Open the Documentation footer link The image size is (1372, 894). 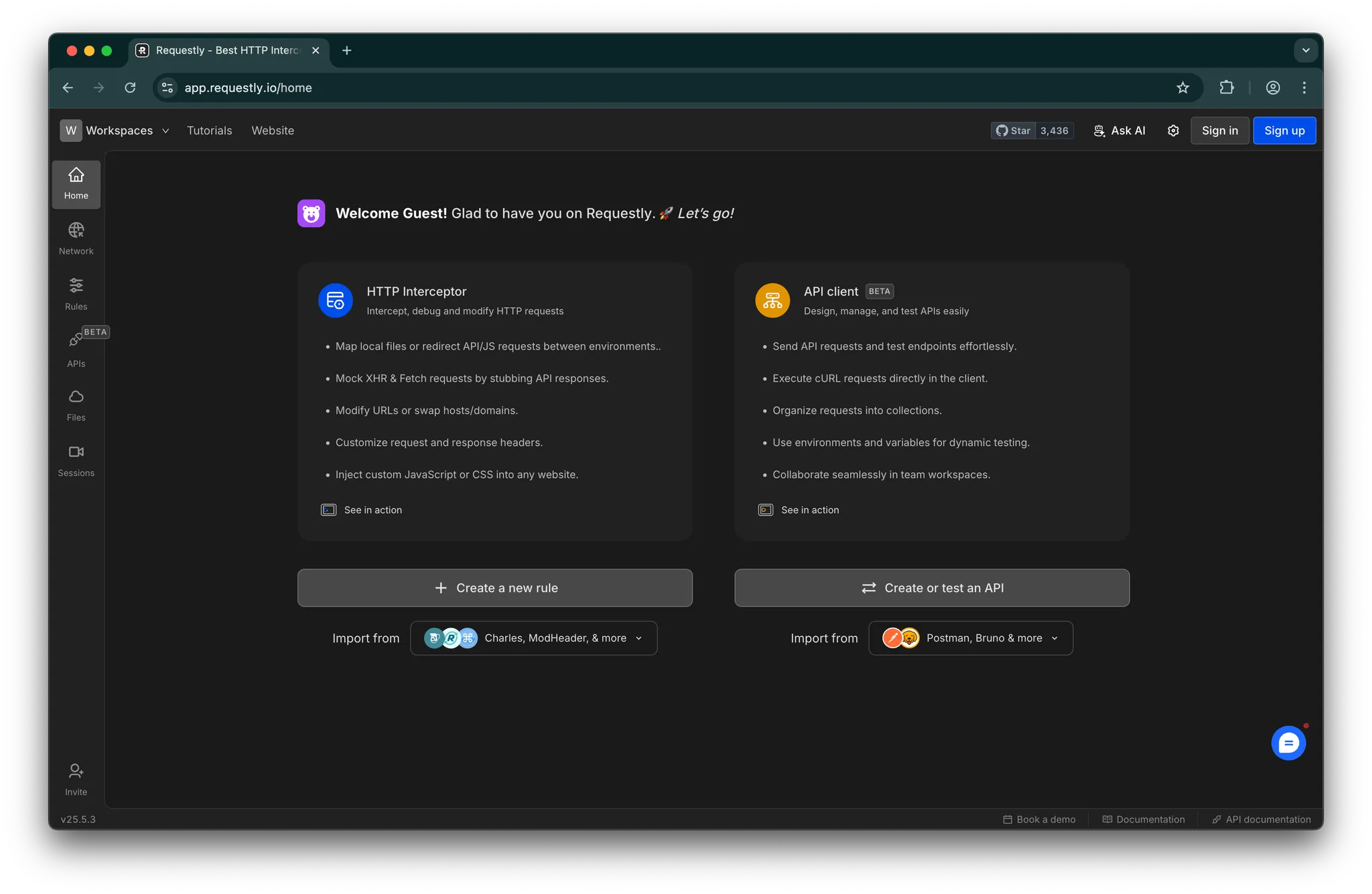click(1144, 820)
